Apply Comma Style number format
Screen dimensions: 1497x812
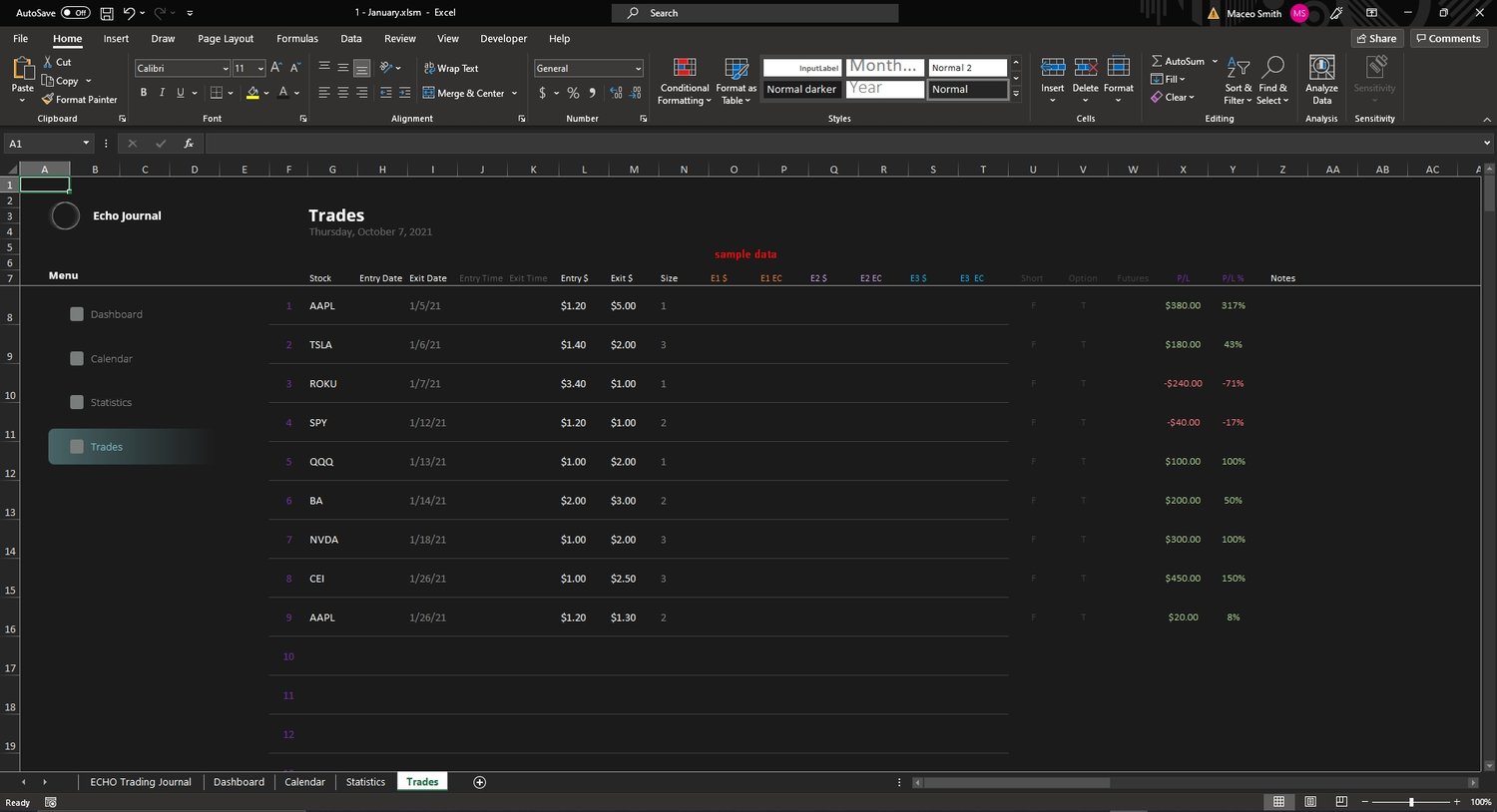(x=592, y=93)
